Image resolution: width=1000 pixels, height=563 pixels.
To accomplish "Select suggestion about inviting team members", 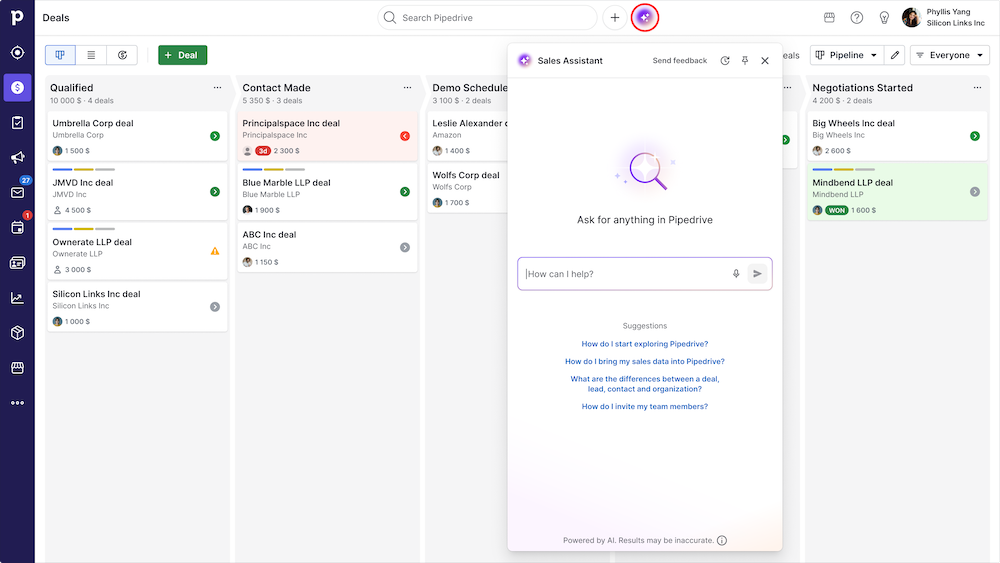I will [644, 407].
